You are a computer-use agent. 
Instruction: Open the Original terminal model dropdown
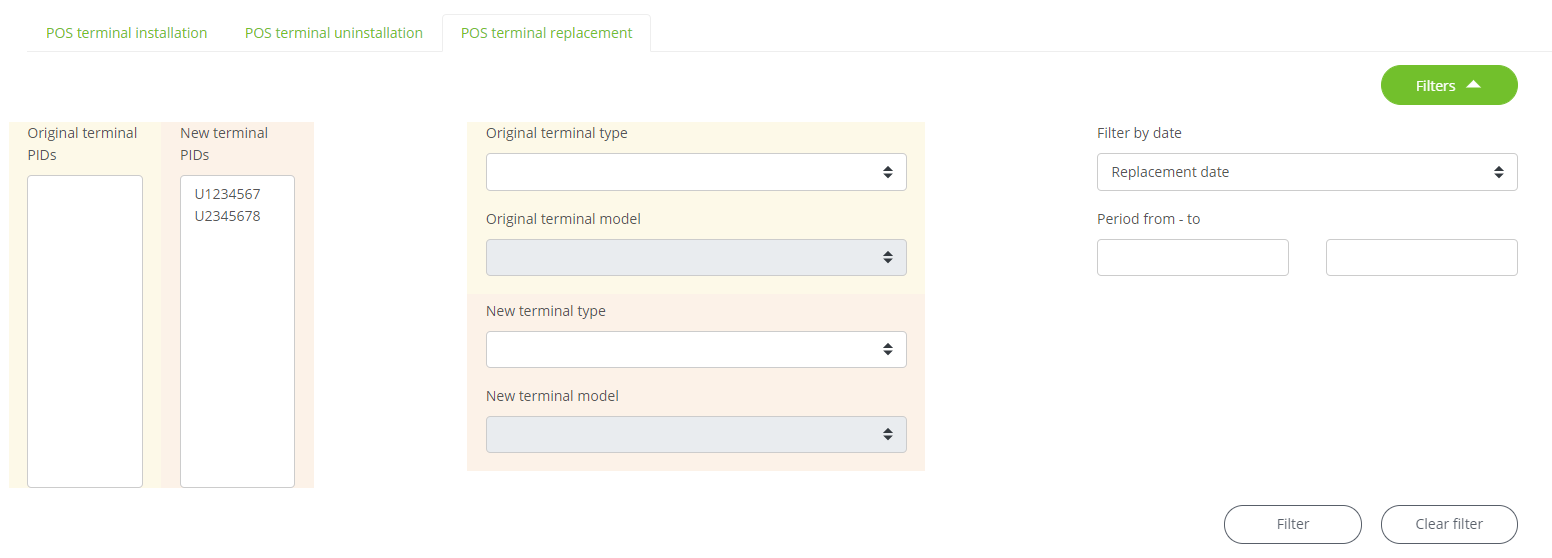click(696, 257)
